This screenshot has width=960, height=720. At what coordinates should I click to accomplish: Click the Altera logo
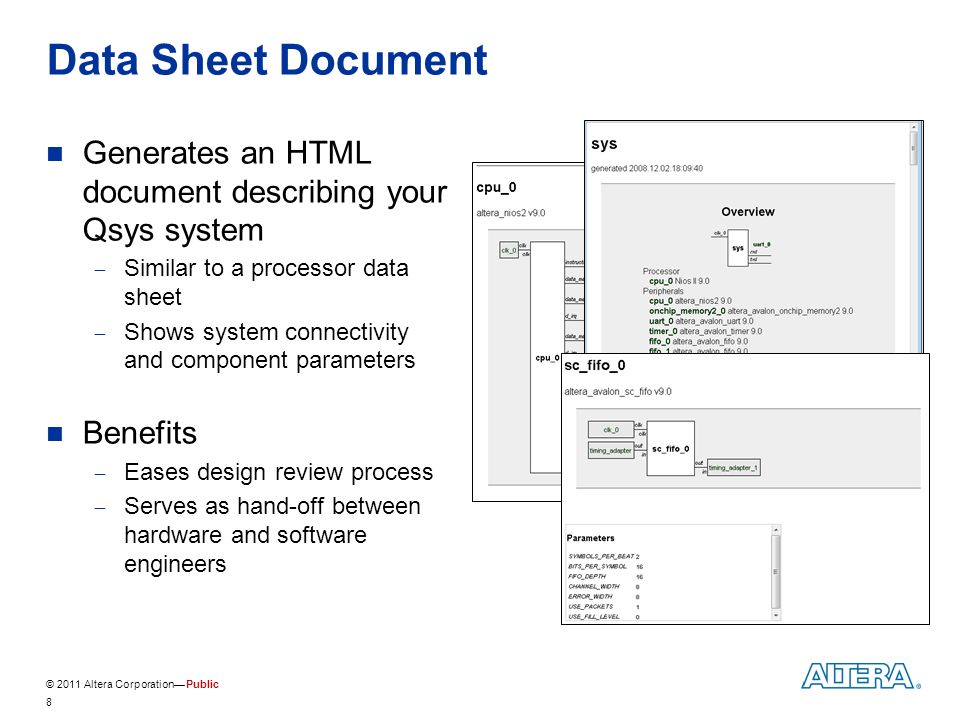coord(860,676)
